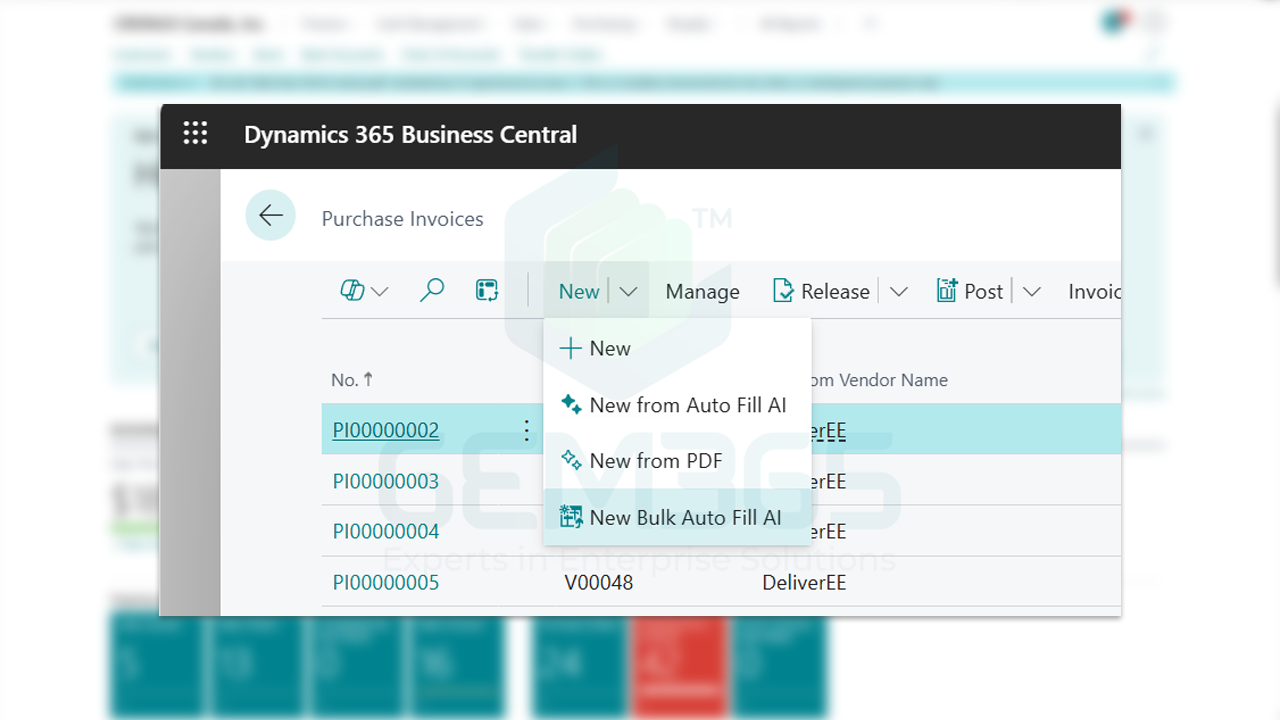Choose plain New from the dropdown menu
Screen dimensions: 1280x720
(677, 348)
